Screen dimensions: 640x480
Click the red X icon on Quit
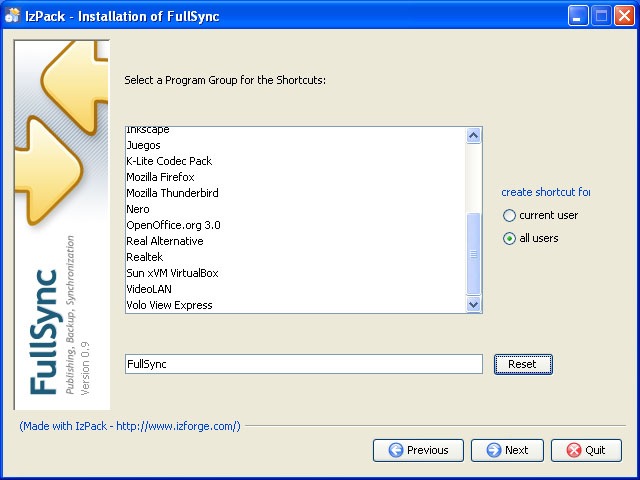(573, 450)
